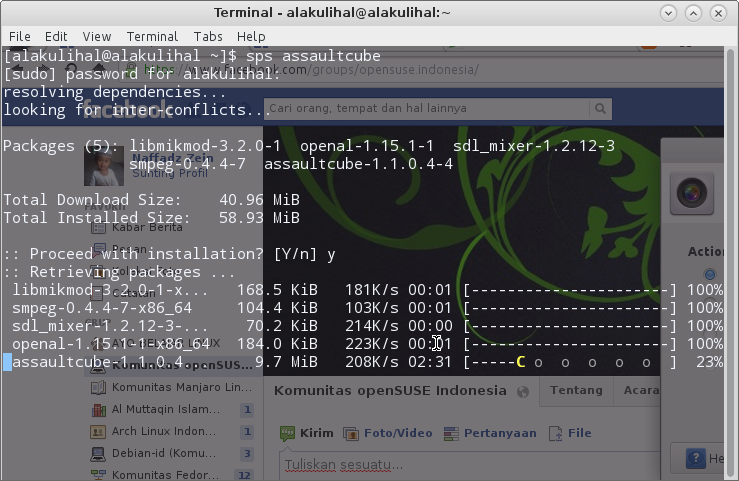Click the 'sps assaultcube' command text
The image size is (739, 481).
click(x=313, y=56)
